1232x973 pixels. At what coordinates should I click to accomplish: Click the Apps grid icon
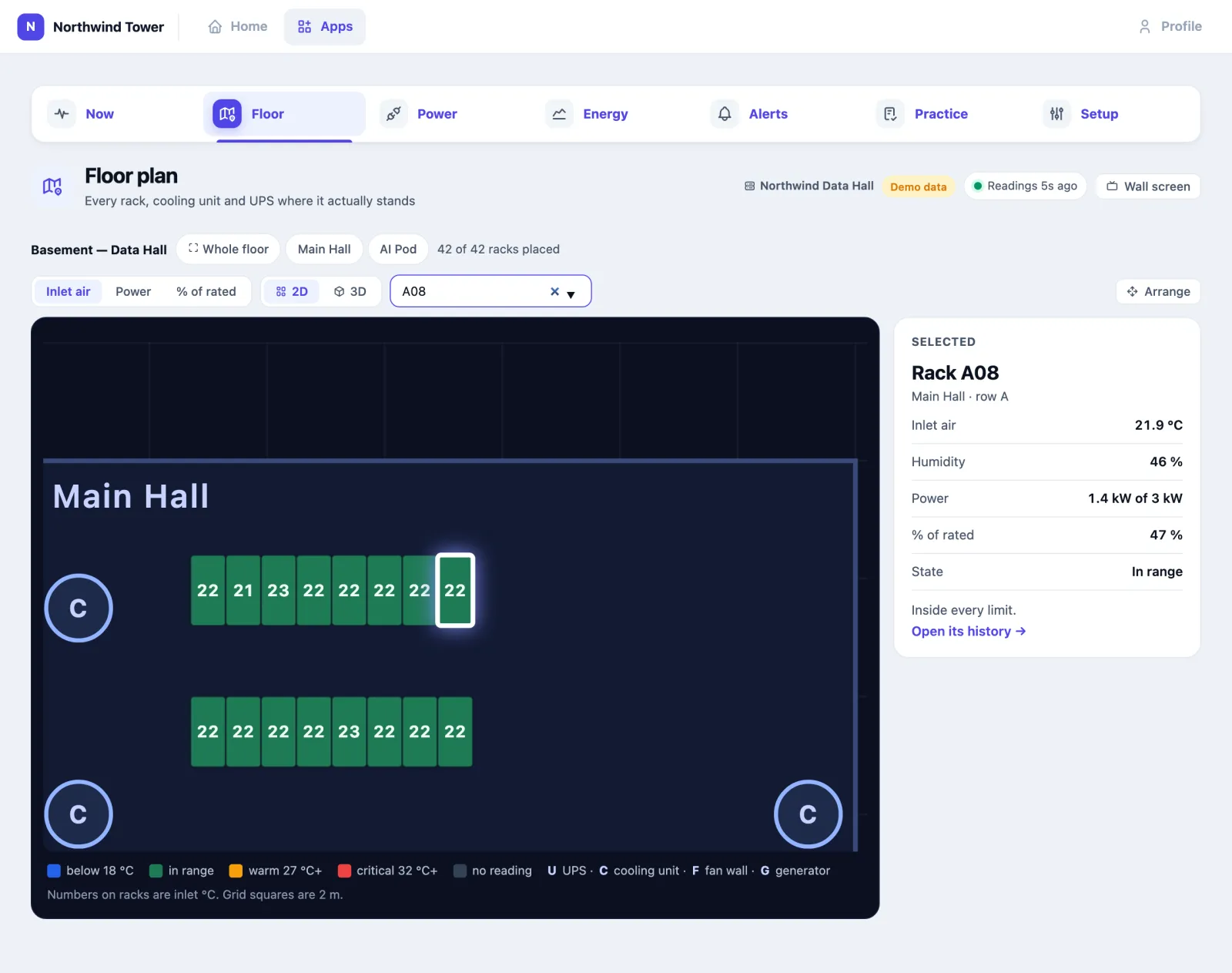305,27
